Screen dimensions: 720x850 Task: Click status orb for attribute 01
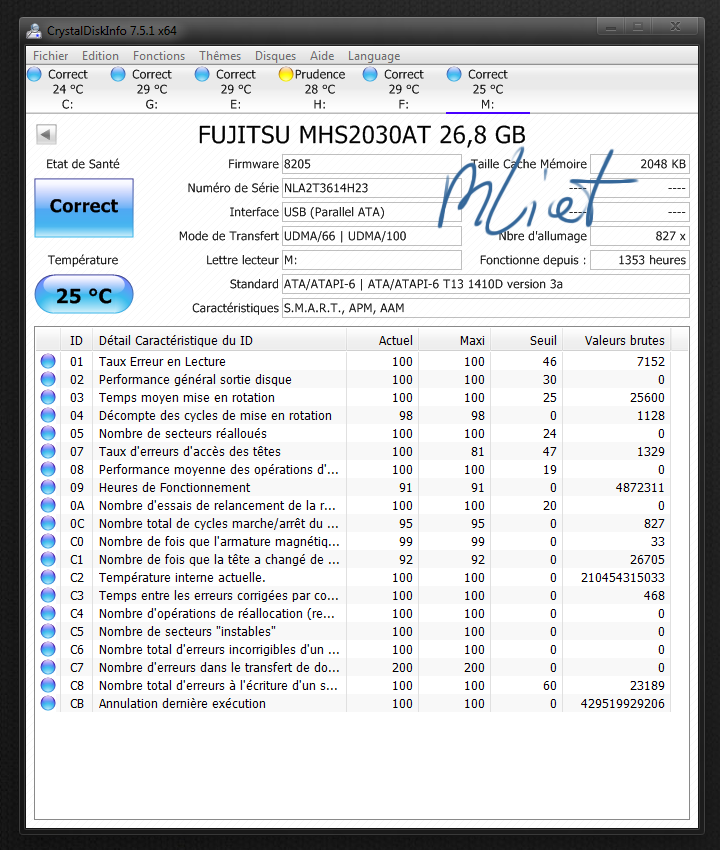click(48, 361)
